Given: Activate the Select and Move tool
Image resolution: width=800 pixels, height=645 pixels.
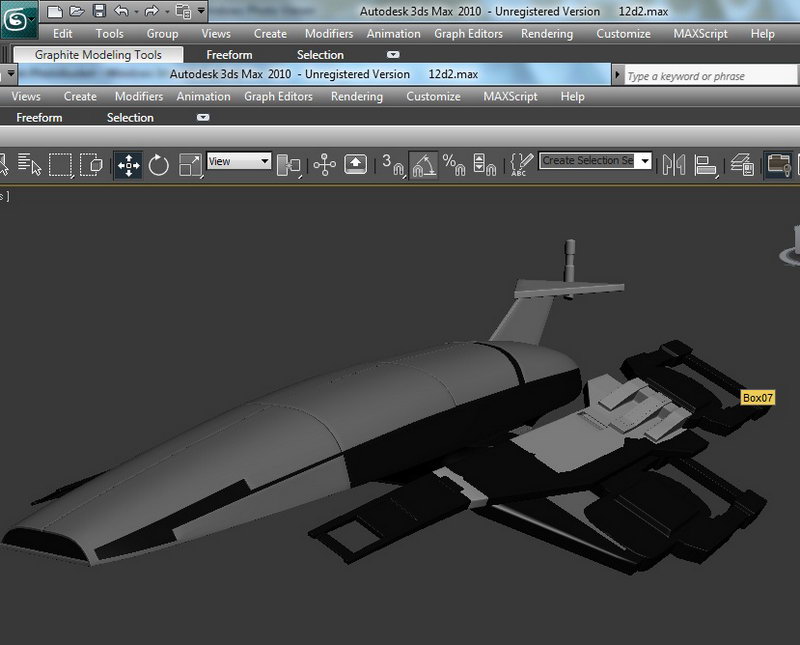Looking at the screenshot, I should coord(128,165).
